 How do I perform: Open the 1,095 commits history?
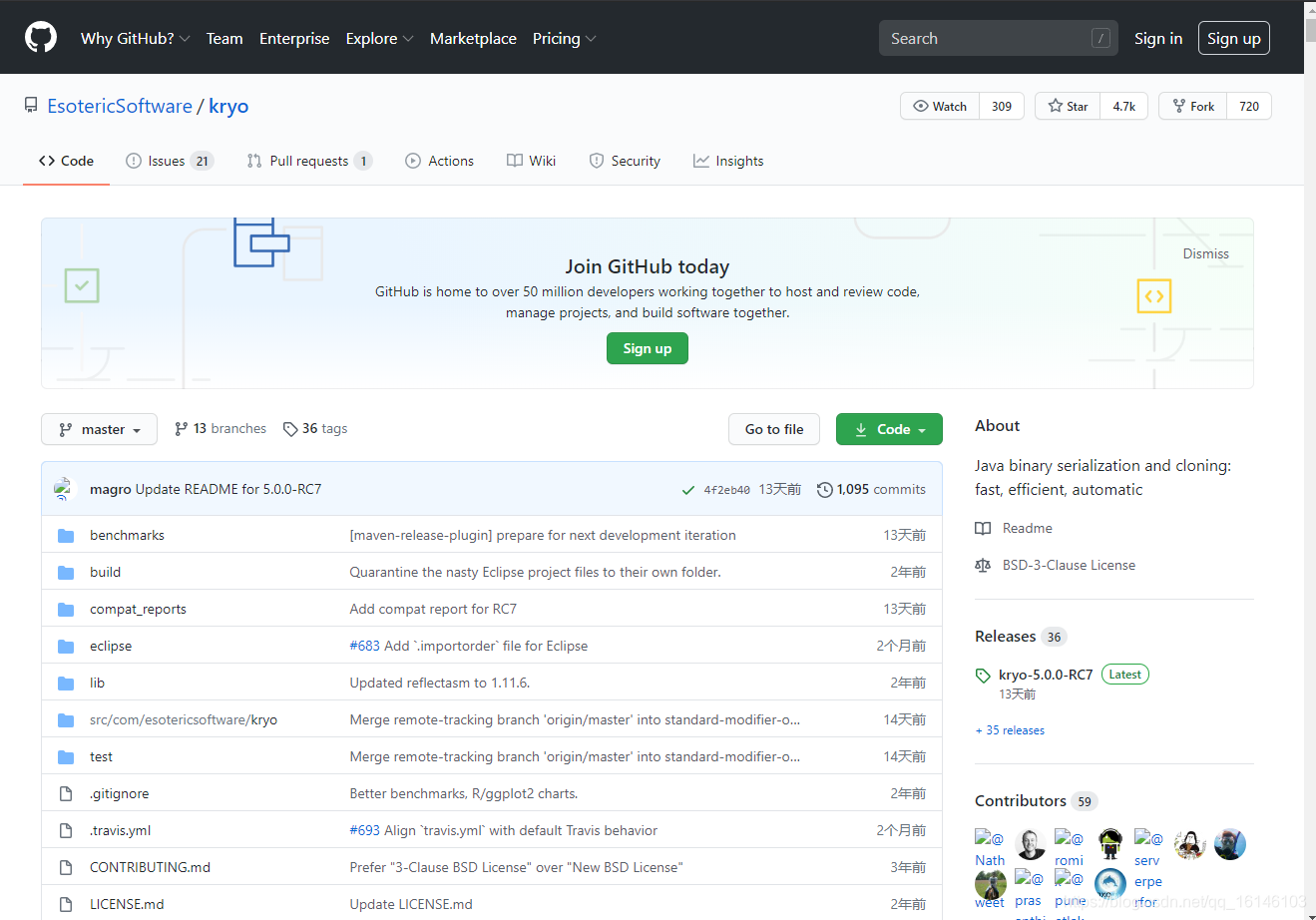point(871,489)
